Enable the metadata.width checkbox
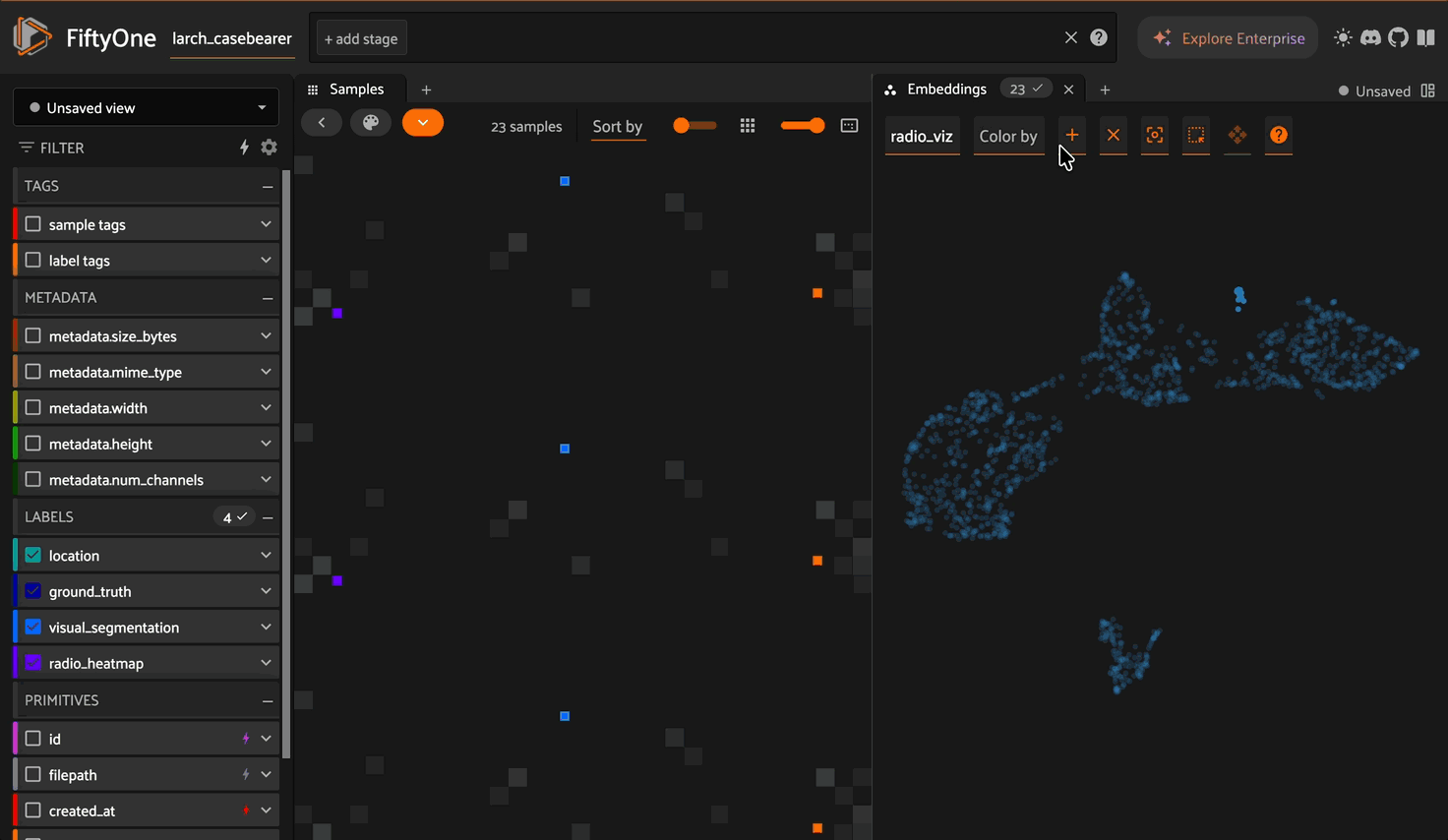 (33, 408)
